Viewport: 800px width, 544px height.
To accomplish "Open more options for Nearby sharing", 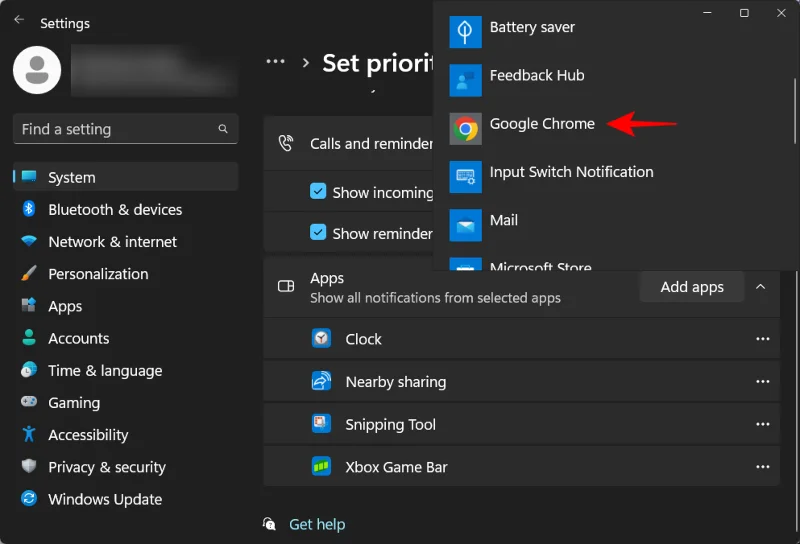I will pyautogui.click(x=763, y=382).
